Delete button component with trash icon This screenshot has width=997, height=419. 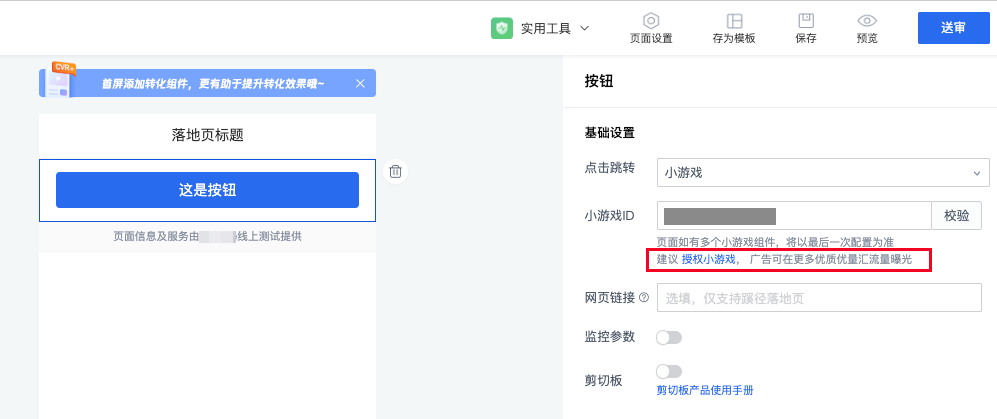(x=395, y=171)
